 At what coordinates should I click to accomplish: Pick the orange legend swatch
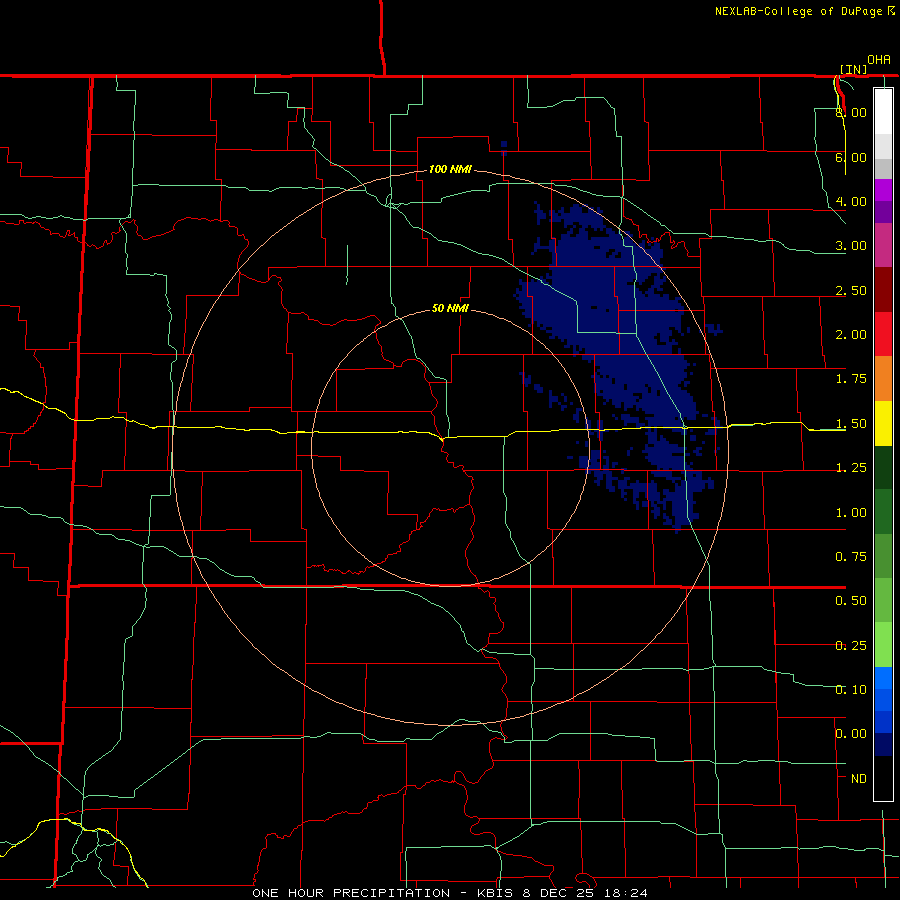pos(883,379)
